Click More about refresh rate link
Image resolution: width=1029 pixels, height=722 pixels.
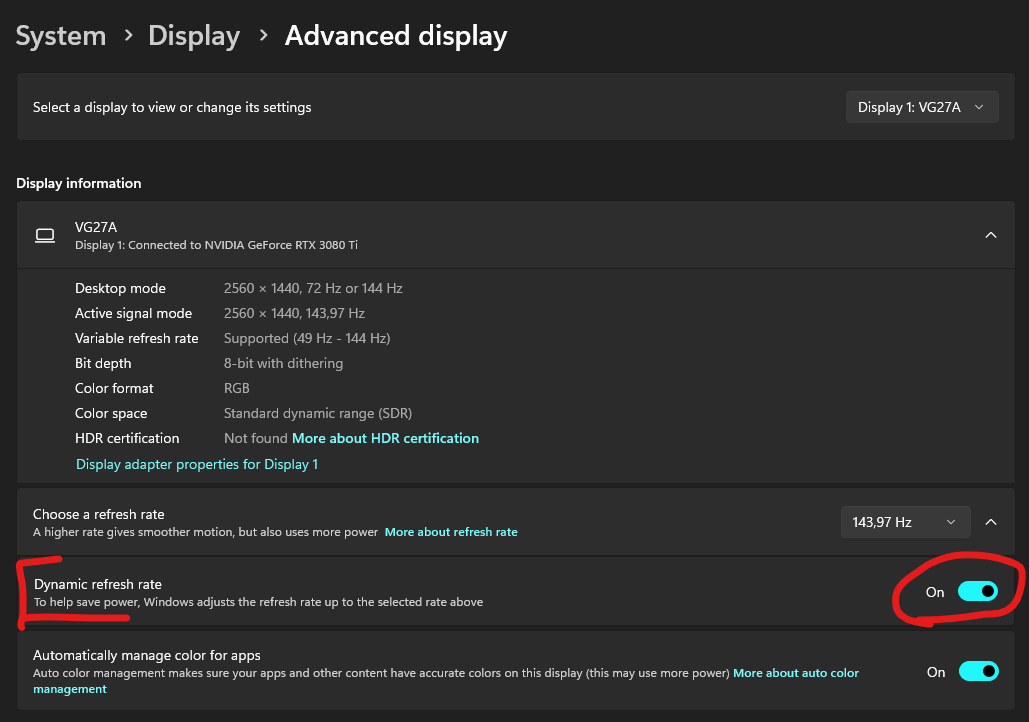(451, 532)
